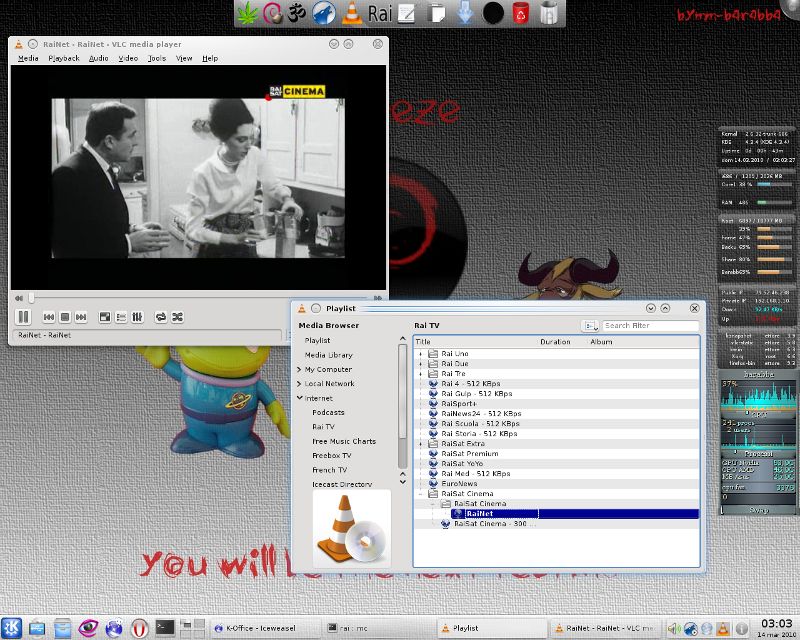Image resolution: width=800 pixels, height=640 pixels.
Task: Select Media Library in Media Browser
Action: tap(329, 355)
